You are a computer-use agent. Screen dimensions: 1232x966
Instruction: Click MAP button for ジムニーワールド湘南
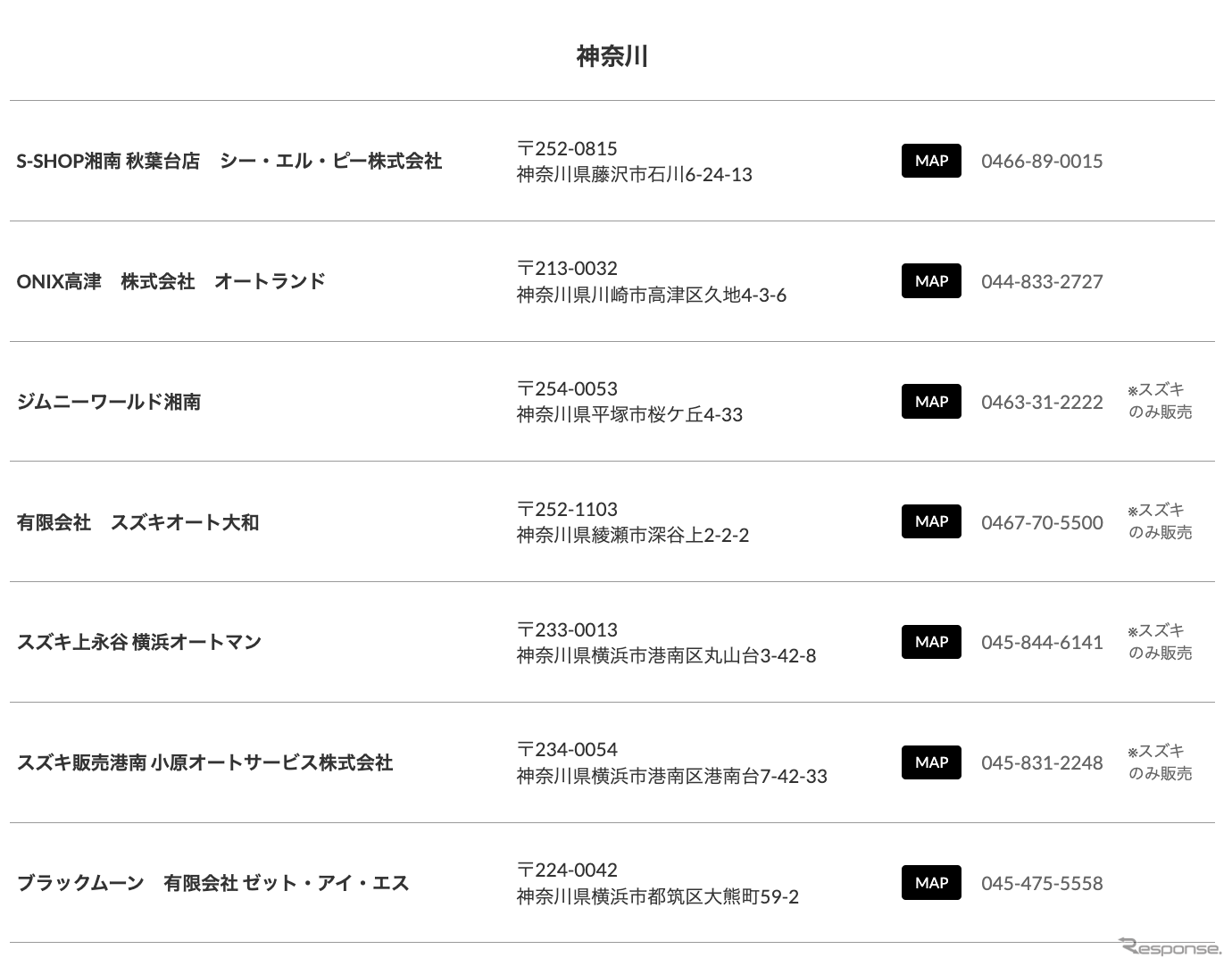(931, 402)
